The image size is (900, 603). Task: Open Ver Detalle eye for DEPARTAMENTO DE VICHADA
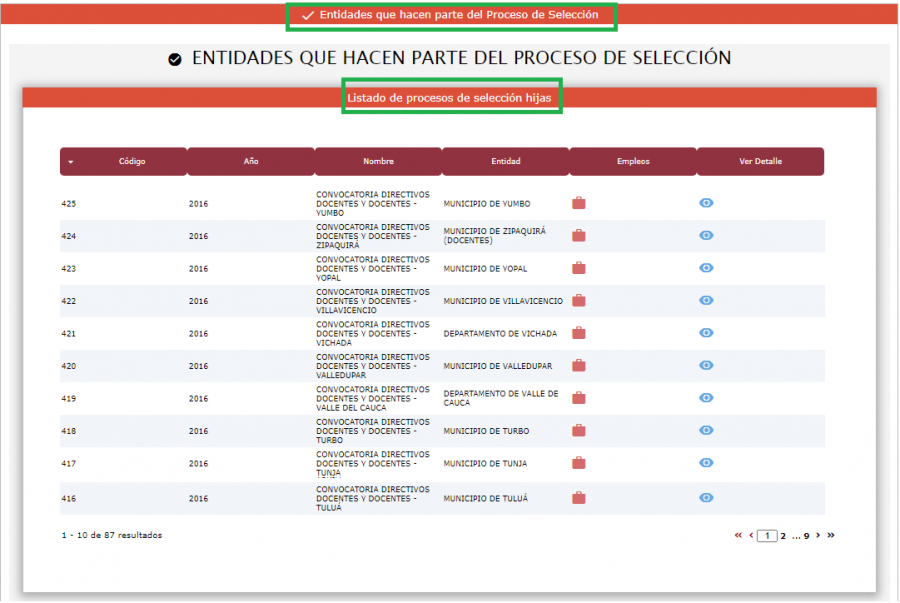point(707,333)
